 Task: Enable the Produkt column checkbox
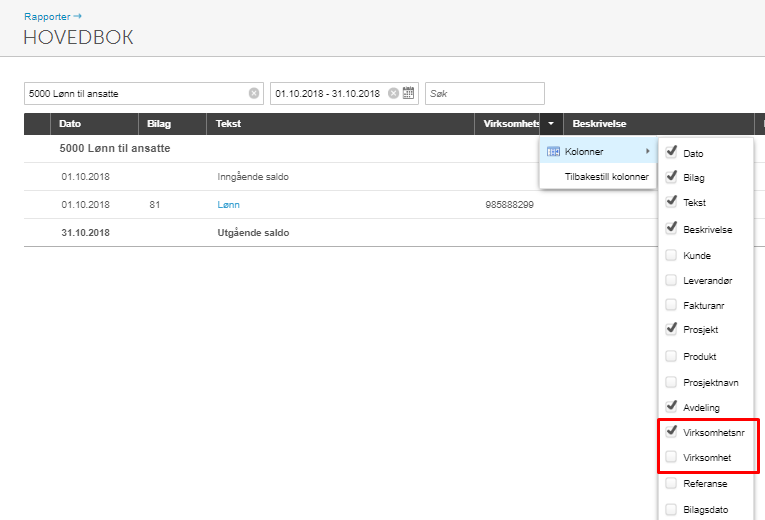click(671, 356)
